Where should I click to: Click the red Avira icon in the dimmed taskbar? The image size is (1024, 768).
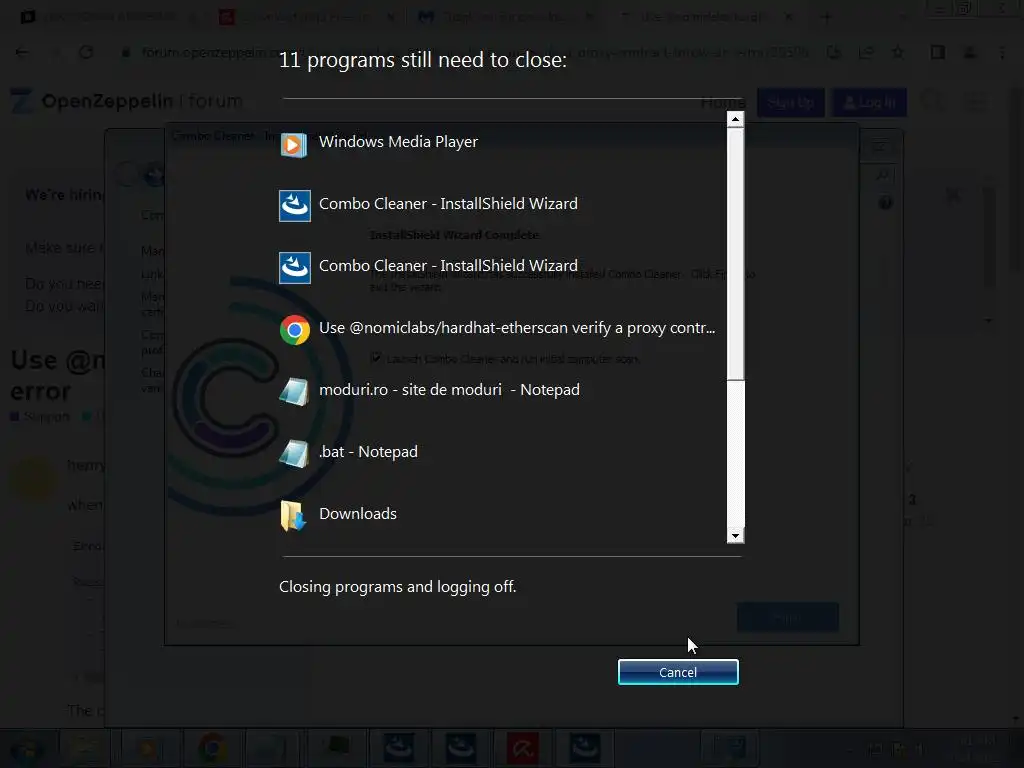(522, 748)
